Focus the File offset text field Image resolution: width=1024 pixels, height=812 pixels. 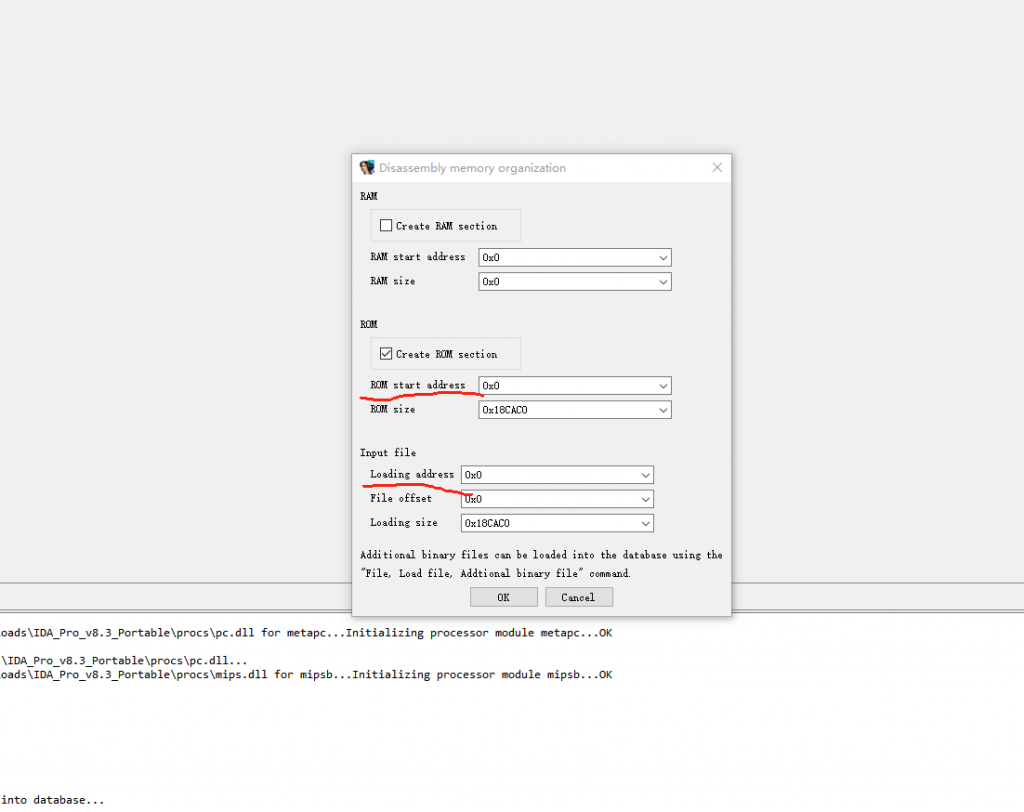[x=548, y=499]
